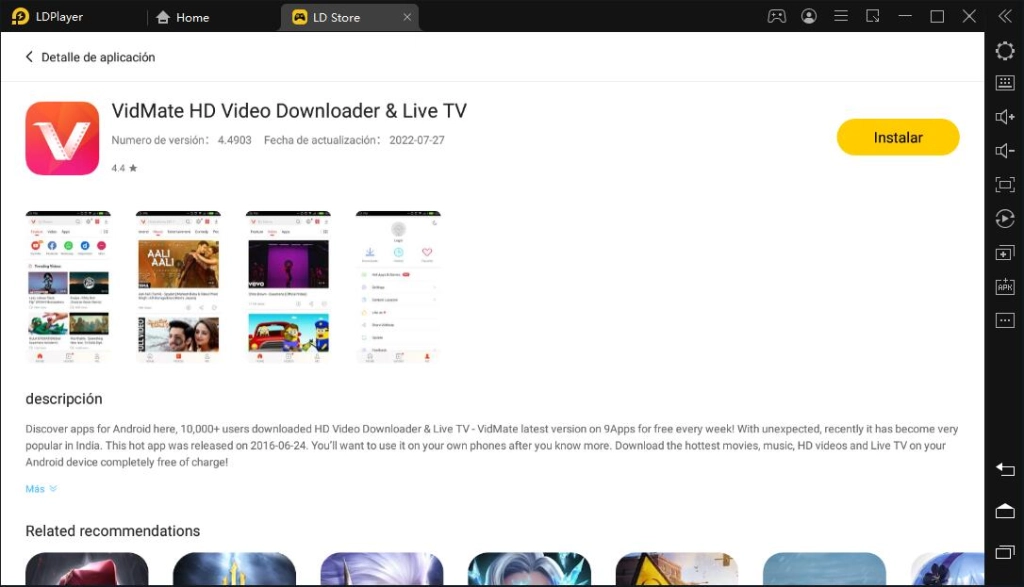
Task: Open more tools via the three-dot sidebar icon
Action: tap(1005, 321)
